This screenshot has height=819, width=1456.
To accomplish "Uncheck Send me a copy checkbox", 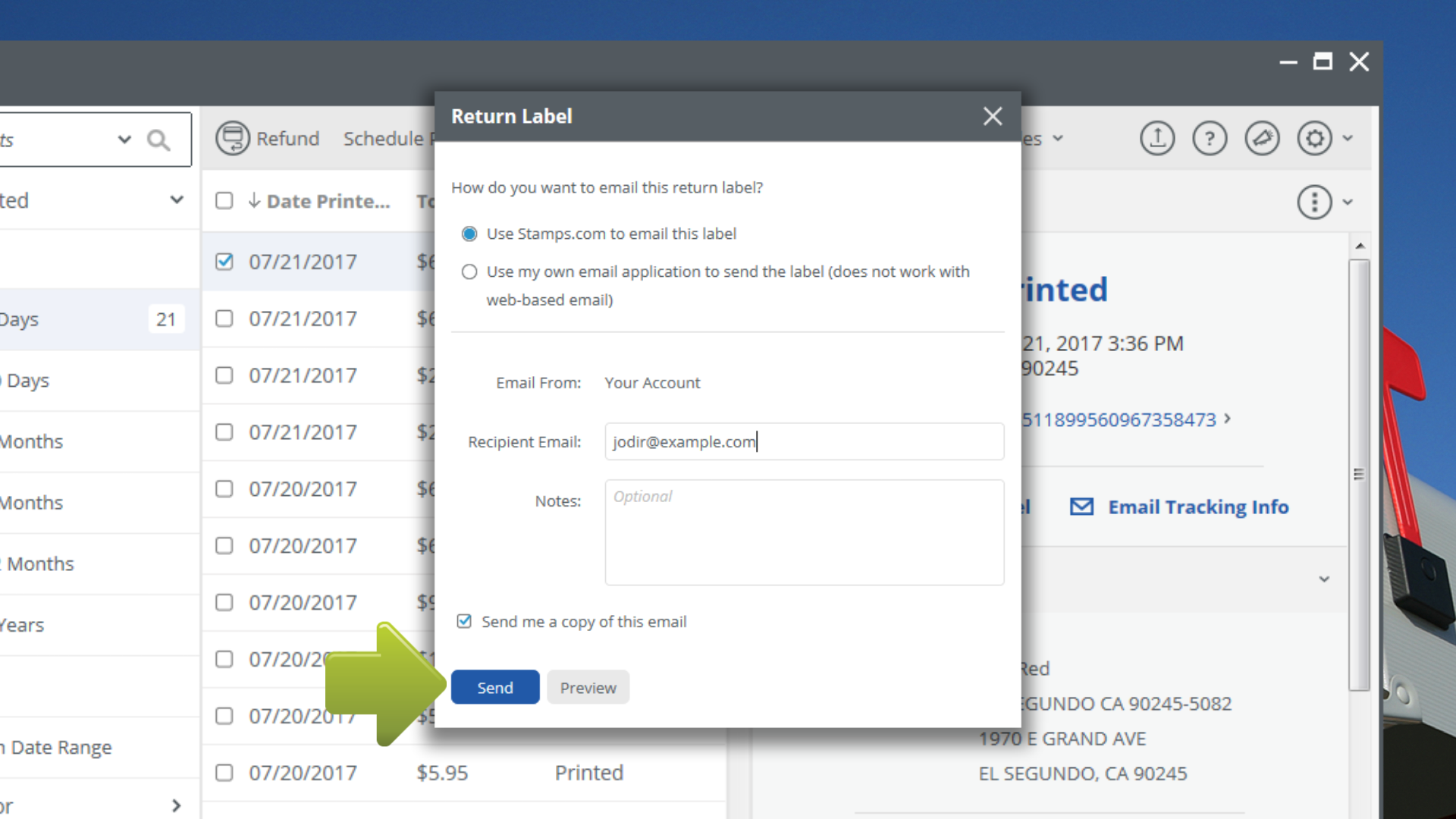I will point(464,622).
